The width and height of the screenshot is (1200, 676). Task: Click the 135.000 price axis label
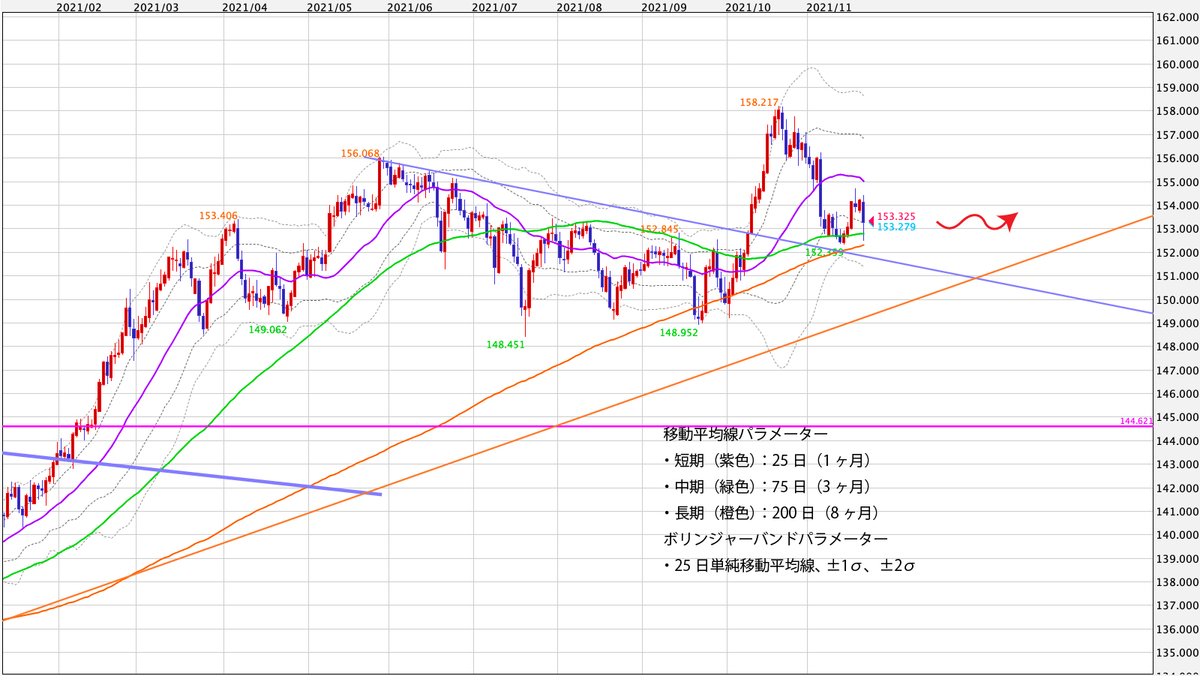click(1178, 653)
